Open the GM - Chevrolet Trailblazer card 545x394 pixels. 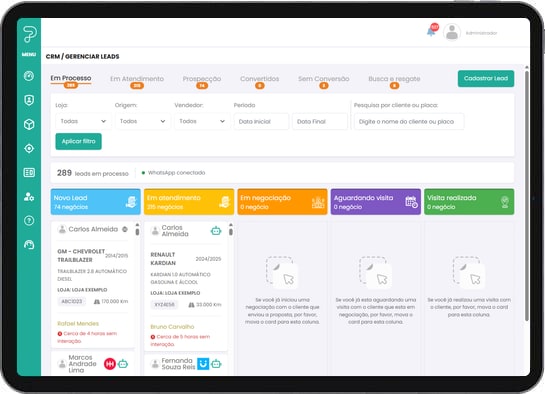[93, 285]
